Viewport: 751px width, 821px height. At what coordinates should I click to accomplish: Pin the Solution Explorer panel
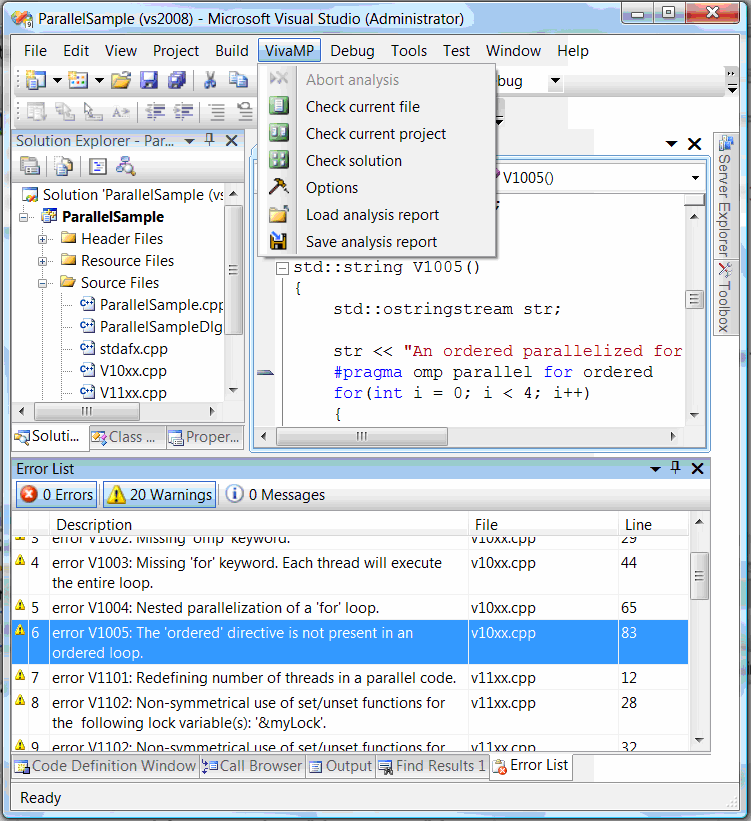pyautogui.click(x=209, y=140)
